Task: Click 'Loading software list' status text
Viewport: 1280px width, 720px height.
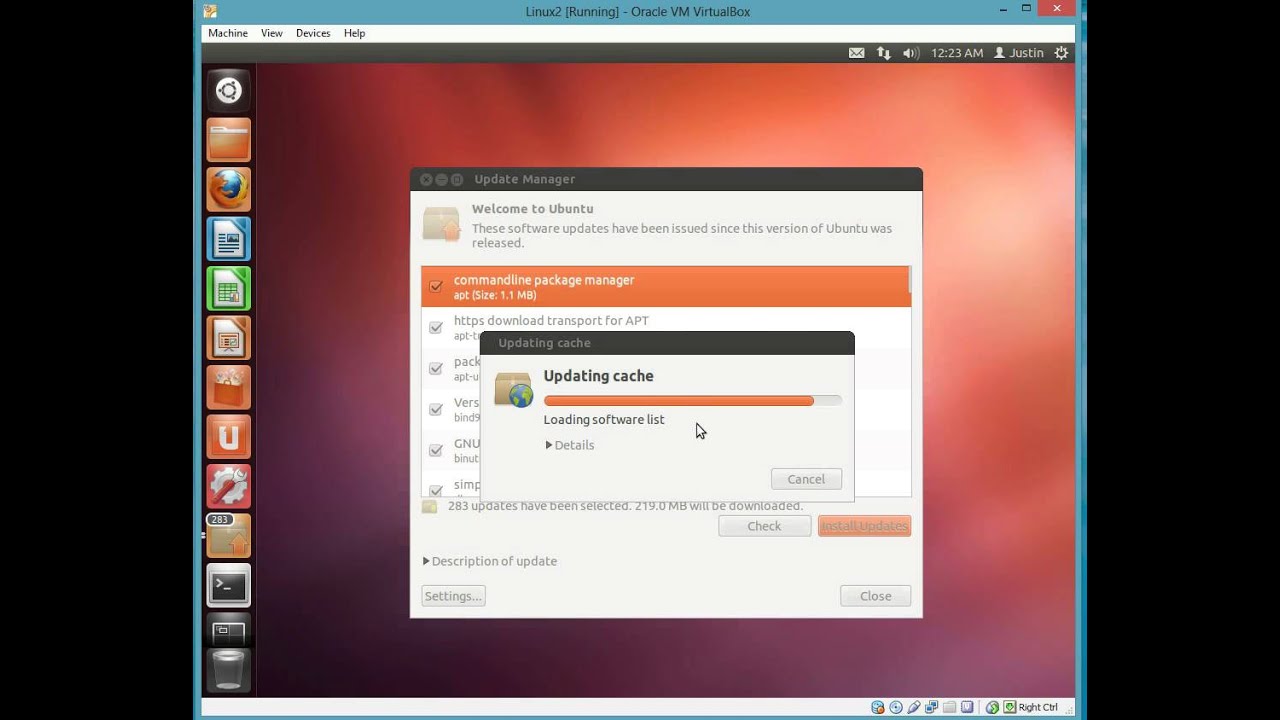Action: click(604, 420)
